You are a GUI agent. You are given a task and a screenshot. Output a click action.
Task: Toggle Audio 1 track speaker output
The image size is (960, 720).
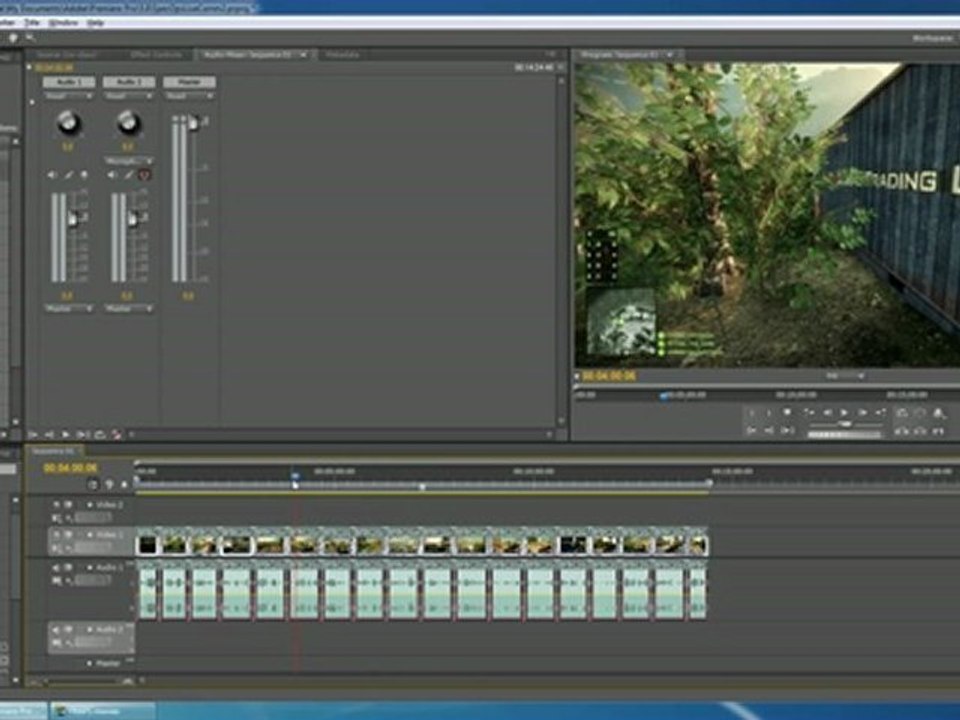[x=56, y=568]
